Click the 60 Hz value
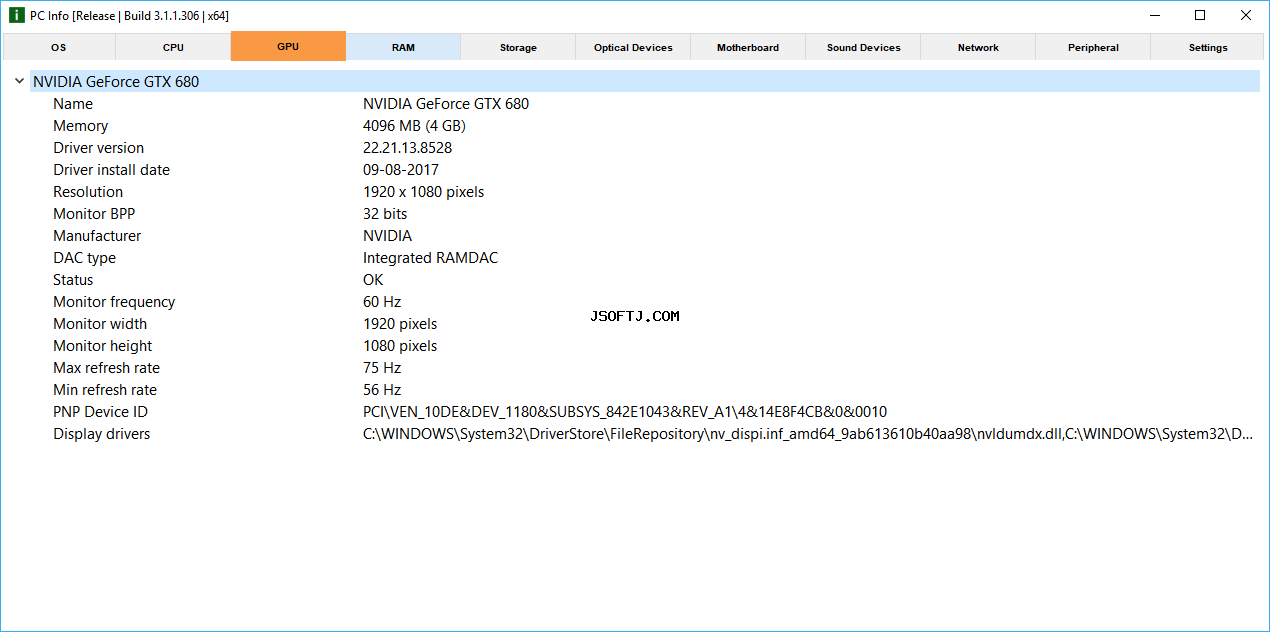The width and height of the screenshot is (1270, 632). (x=382, y=302)
